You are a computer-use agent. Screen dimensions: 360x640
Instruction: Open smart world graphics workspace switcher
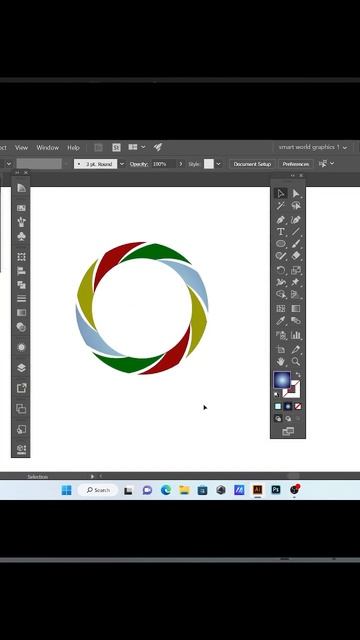click(x=313, y=147)
